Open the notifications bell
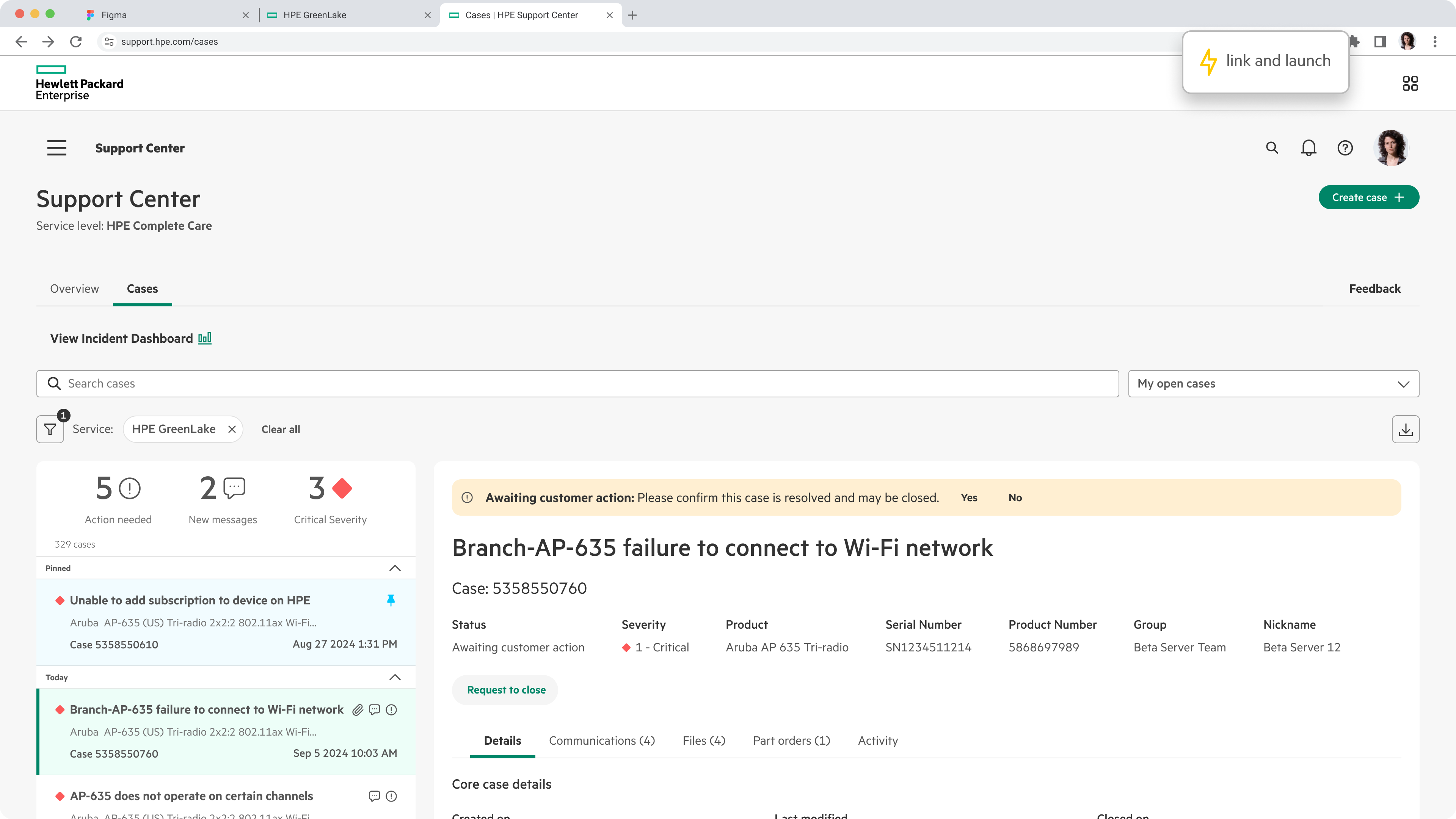 (1309, 148)
